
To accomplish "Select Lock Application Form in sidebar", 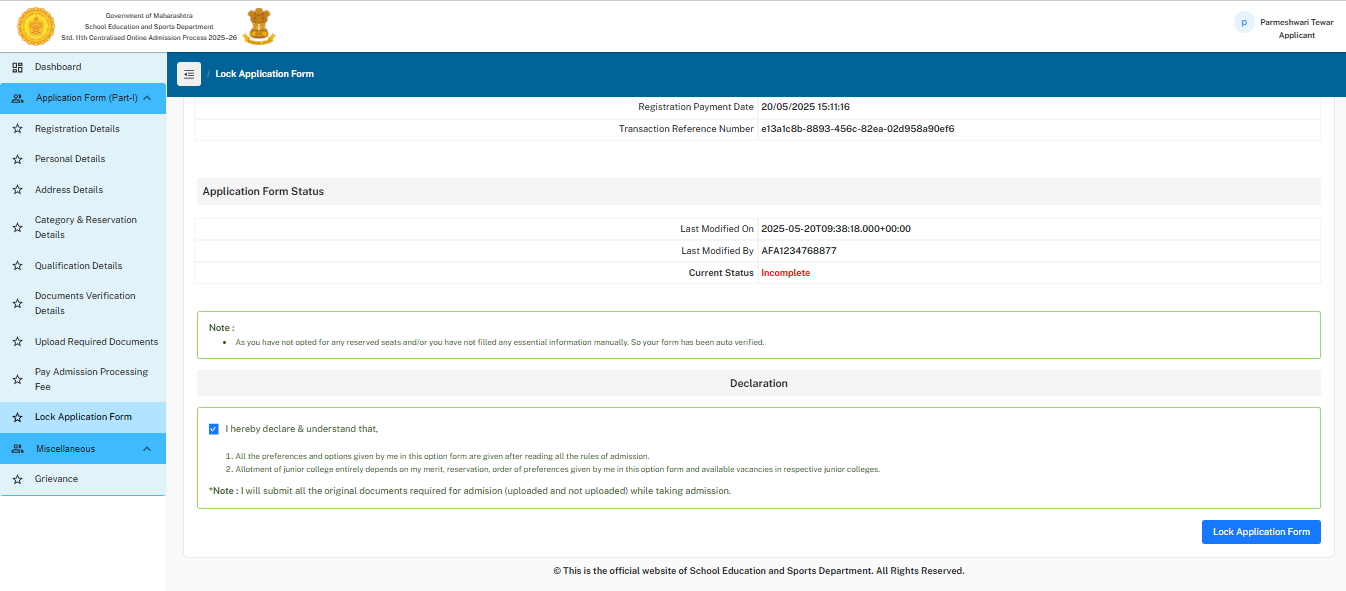I will pyautogui.click(x=83, y=417).
